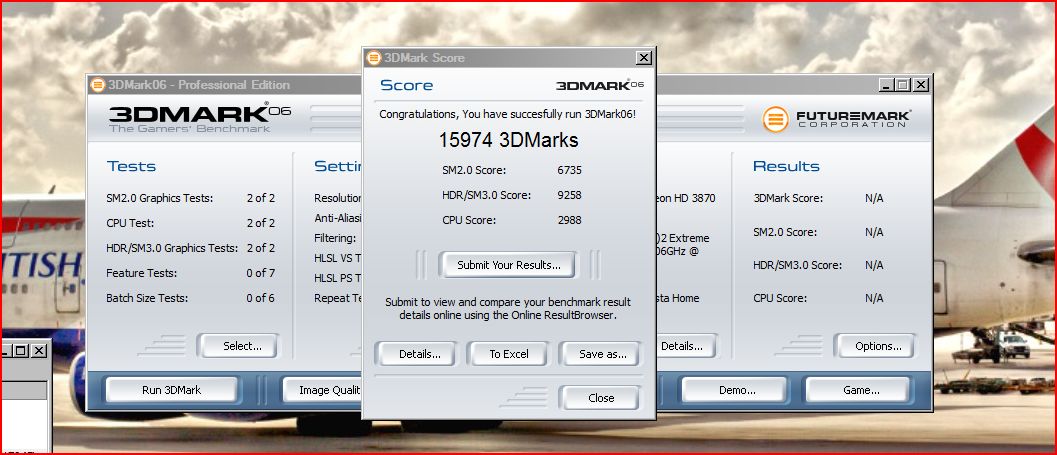Click the Results section heading
This screenshot has width=1057, height=455.
[786, 166]
